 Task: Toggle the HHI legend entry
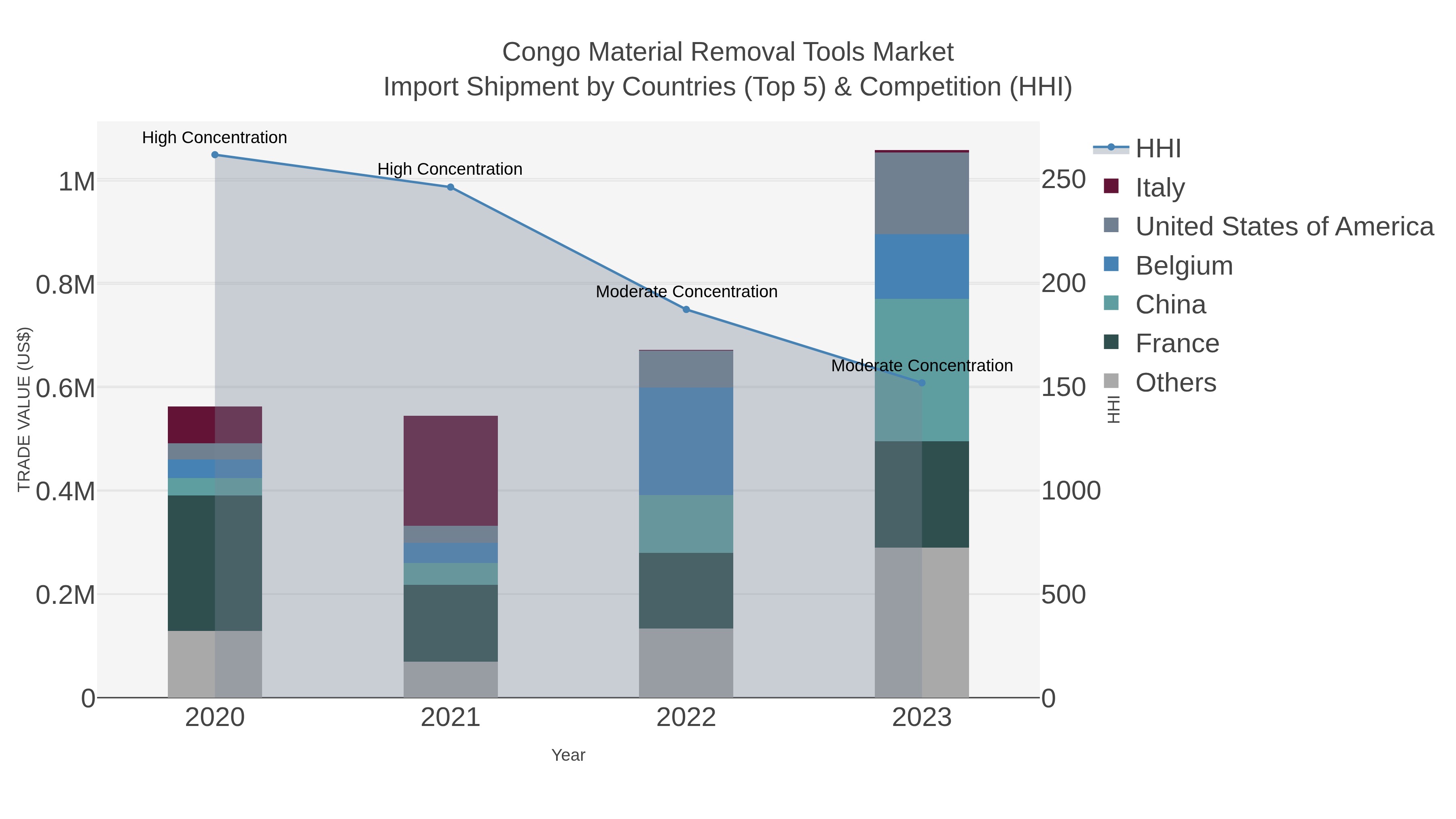pos(1137,149)
